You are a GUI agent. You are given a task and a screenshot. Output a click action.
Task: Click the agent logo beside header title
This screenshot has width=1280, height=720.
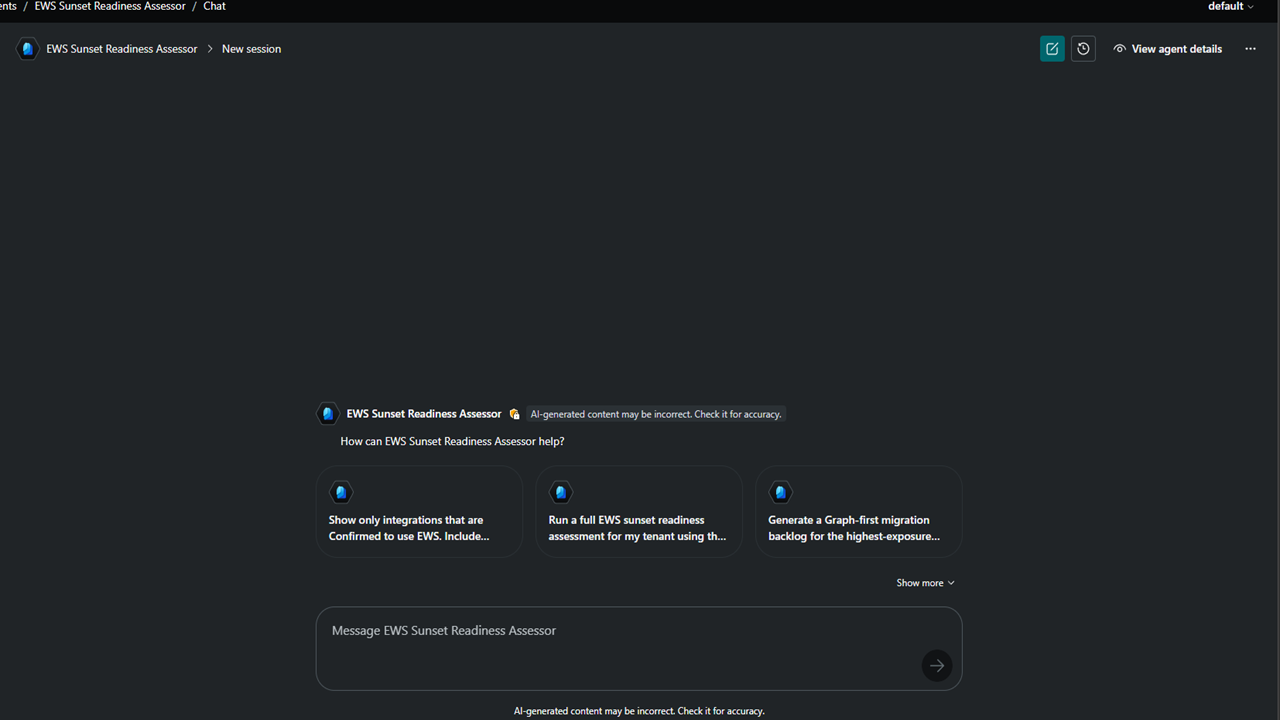click(x=28, y=49)
